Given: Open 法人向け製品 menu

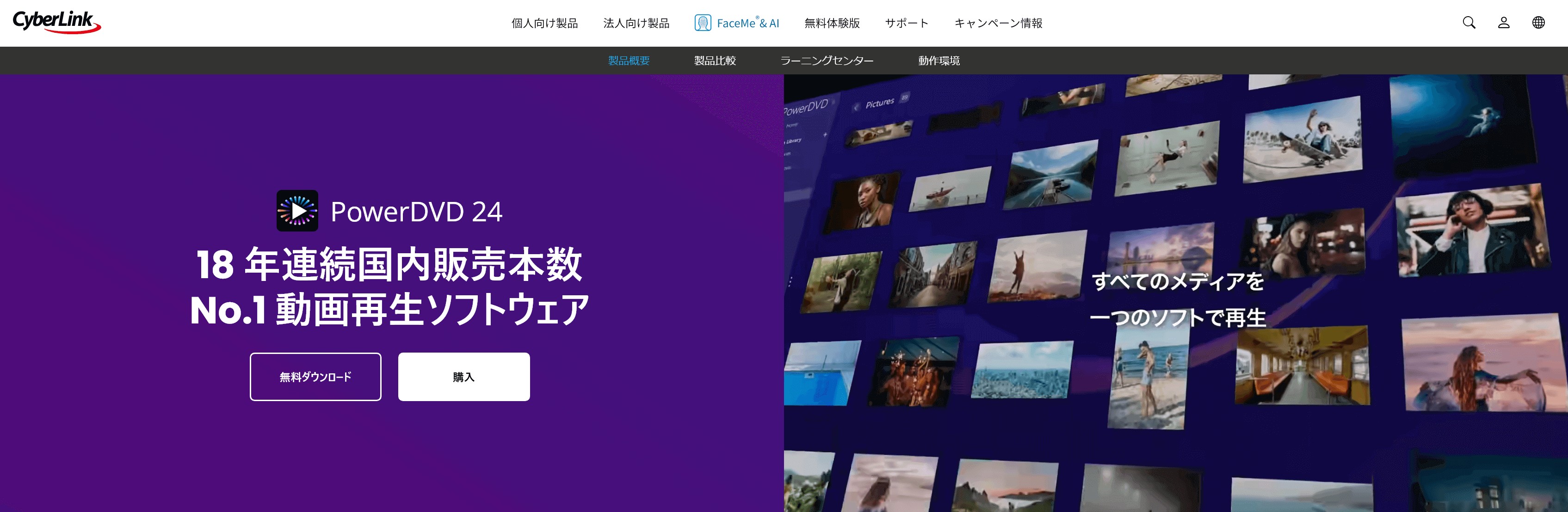Looking at the screenshot, I should coord(636,23).
